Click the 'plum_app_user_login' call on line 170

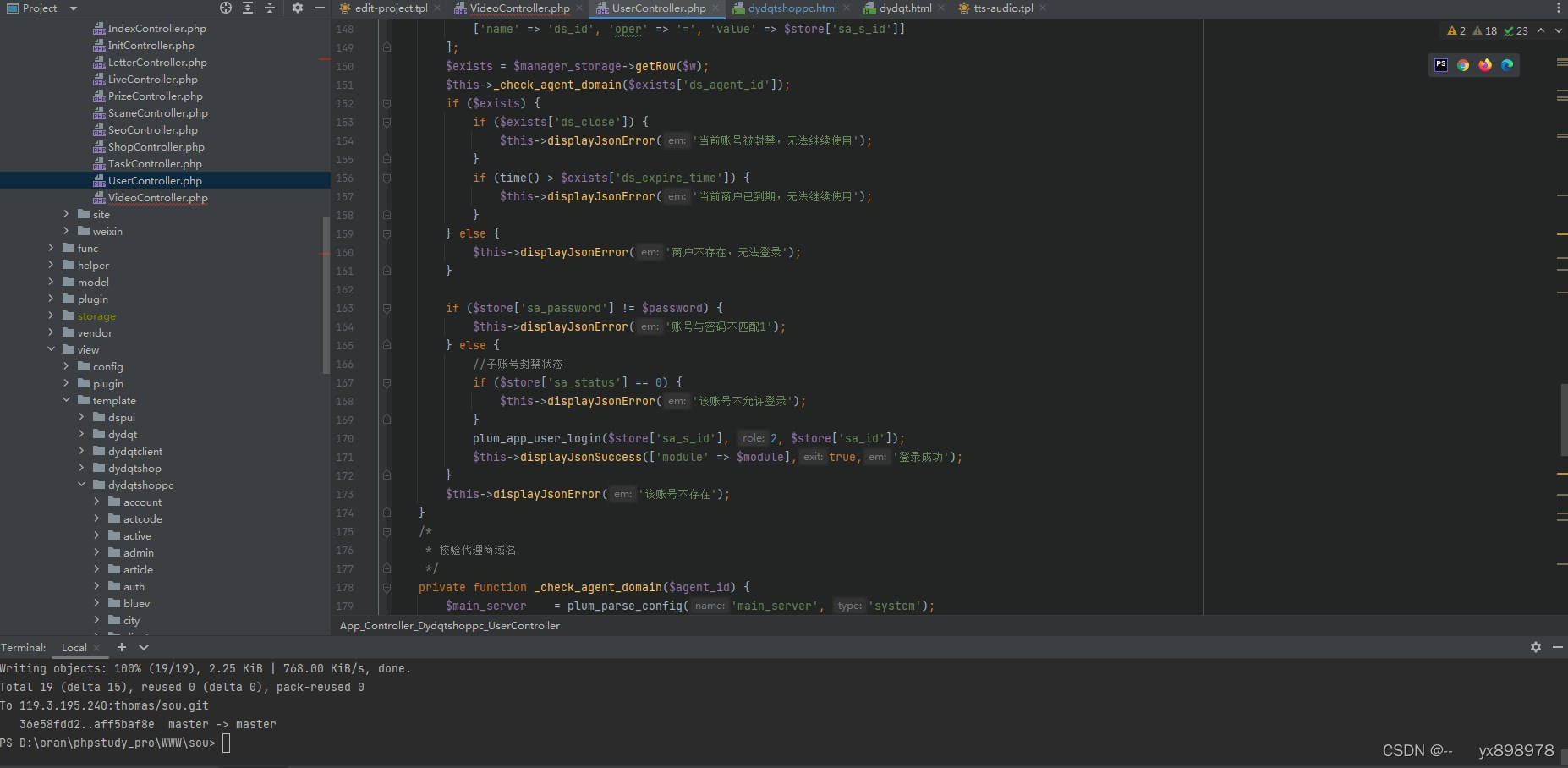(x=537, y=438)
